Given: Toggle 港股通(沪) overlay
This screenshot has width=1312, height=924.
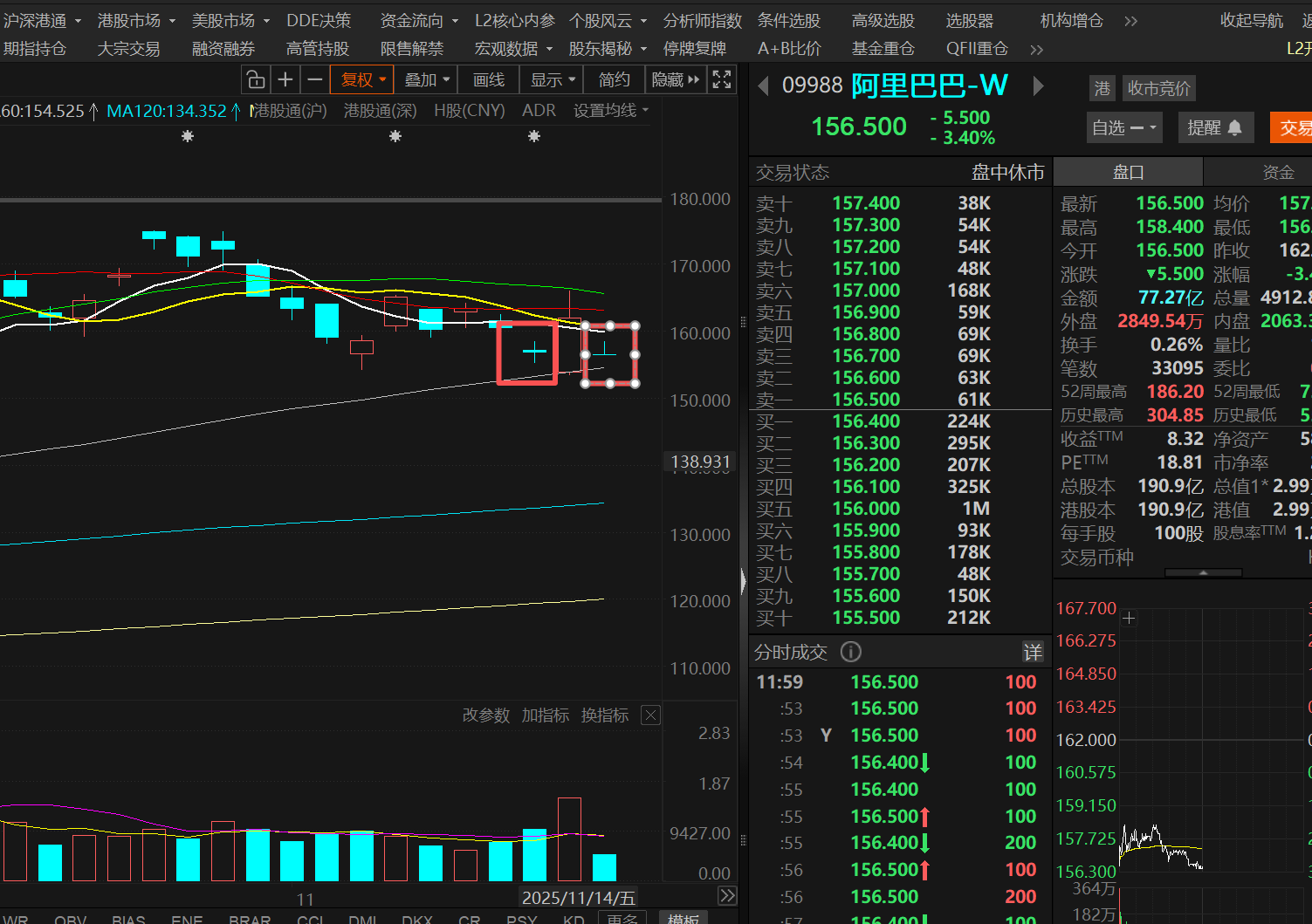Looking at the screenshot, I should tap(289, 111).
